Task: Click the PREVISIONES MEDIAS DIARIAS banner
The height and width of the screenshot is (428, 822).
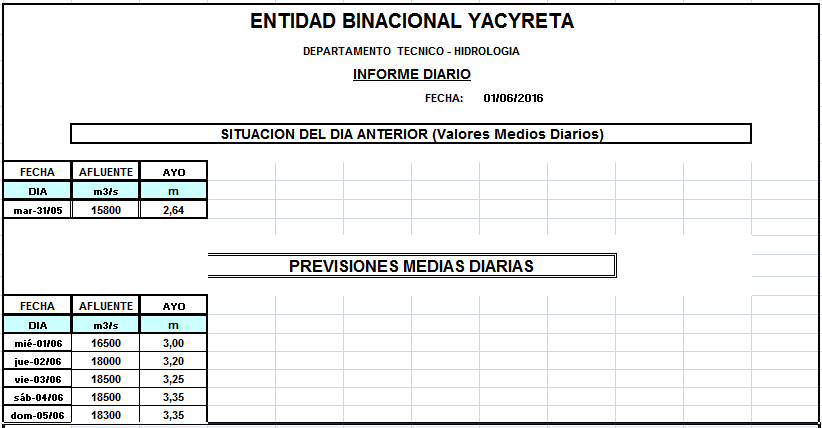Action: pyautogui.click(x=411, y=266)
